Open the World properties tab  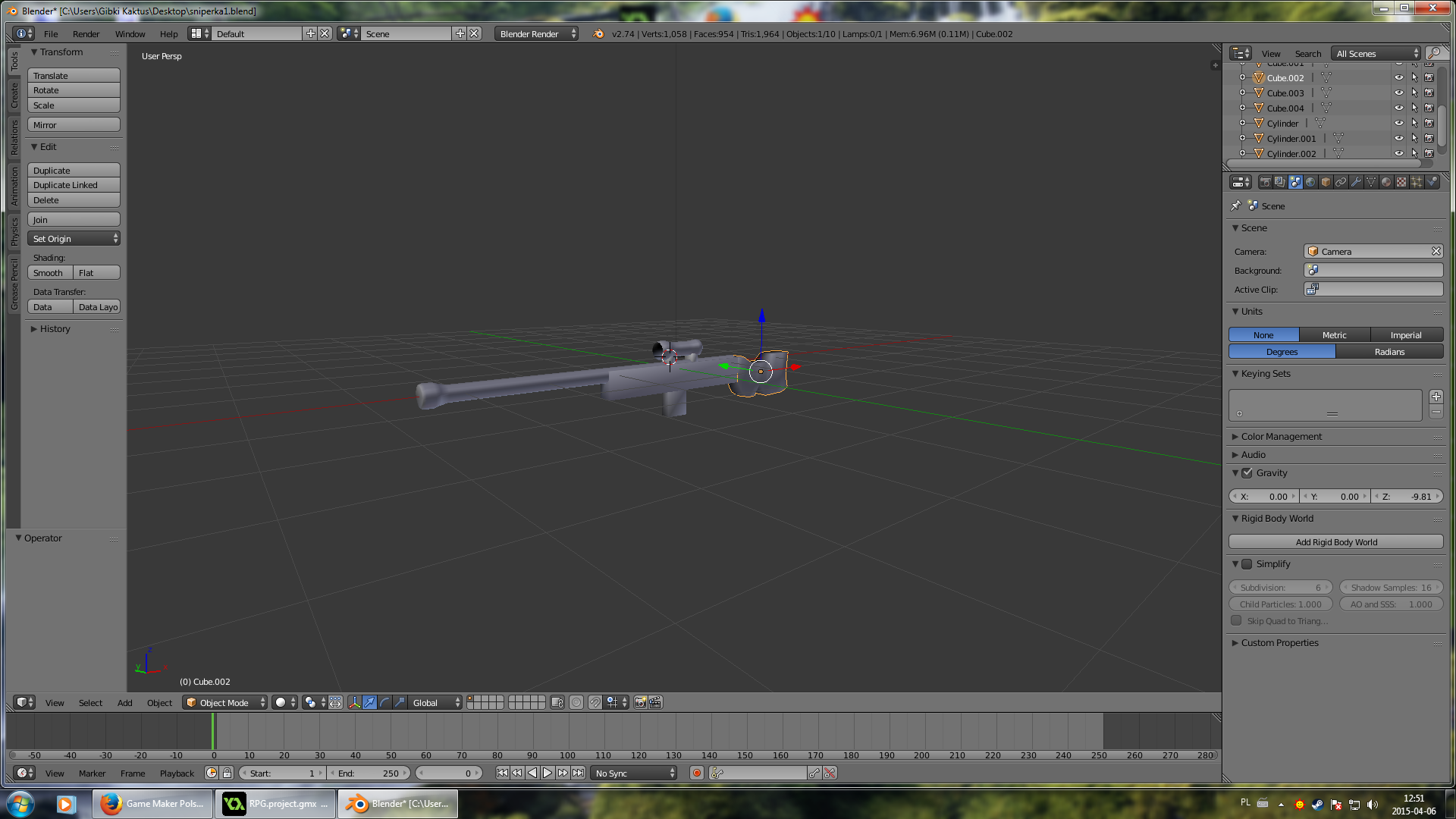[x=1310, y=182]
